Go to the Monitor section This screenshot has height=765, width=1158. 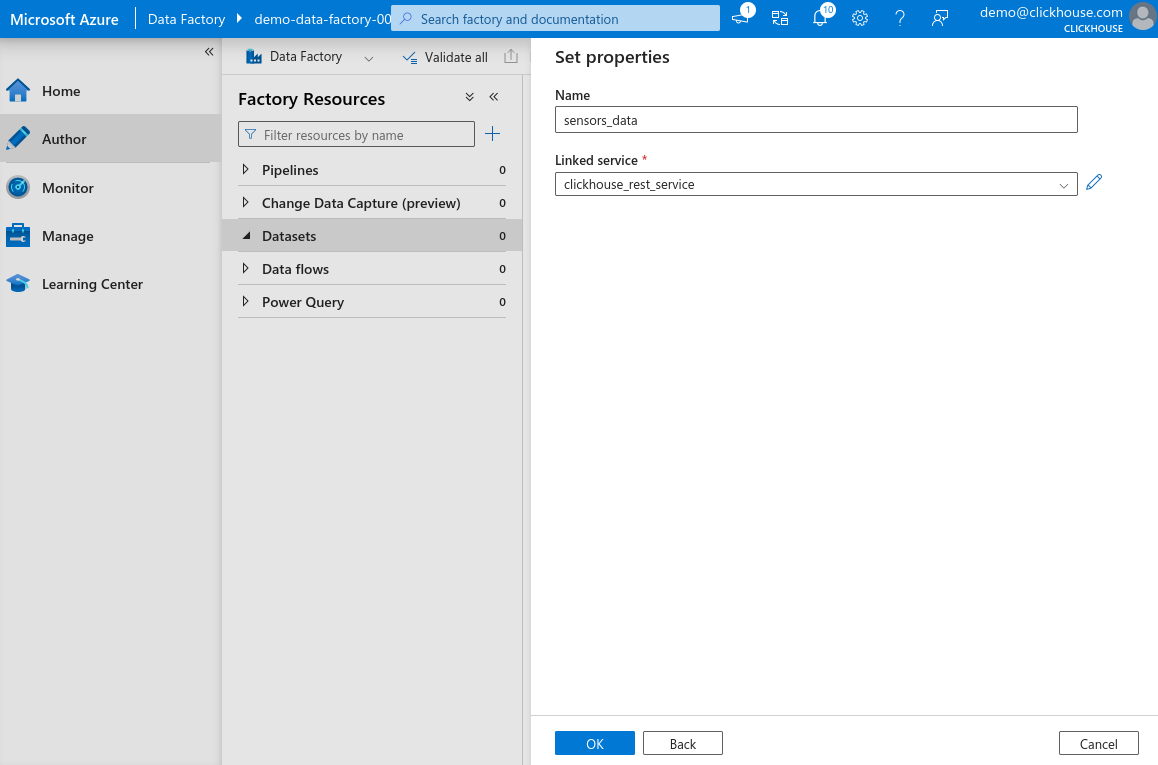pyautogui.click(x=67, y=188)
